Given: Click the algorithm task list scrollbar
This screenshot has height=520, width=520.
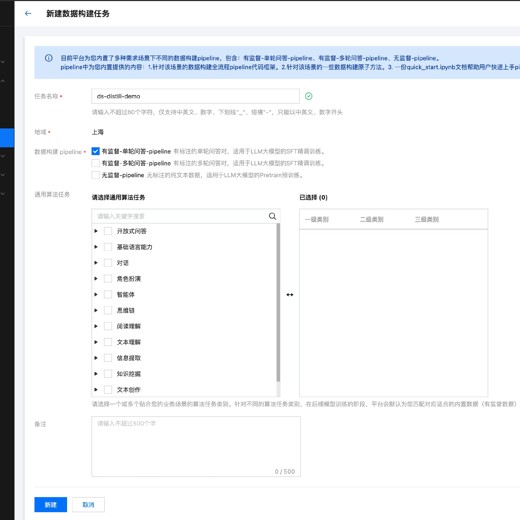Looking at the screenshot, I should [278, 302].
